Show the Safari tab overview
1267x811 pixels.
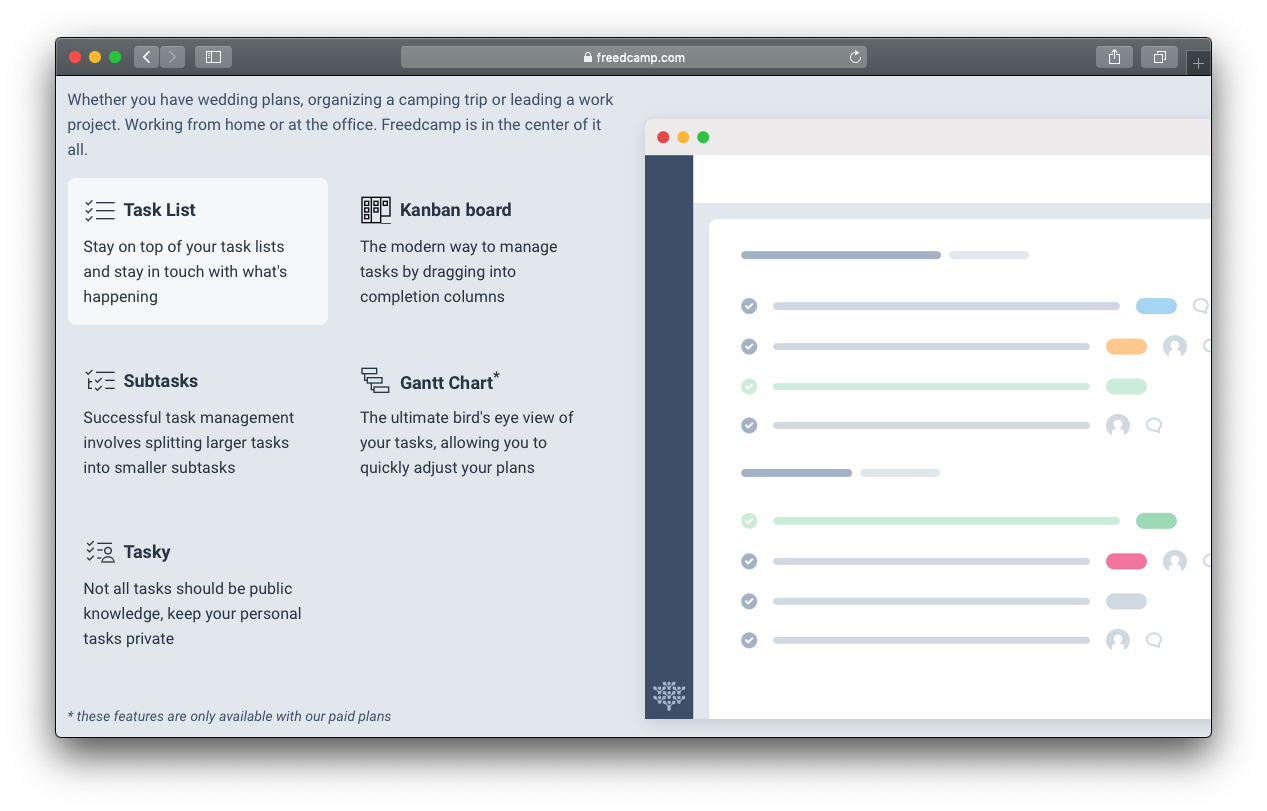(1159, 57)
